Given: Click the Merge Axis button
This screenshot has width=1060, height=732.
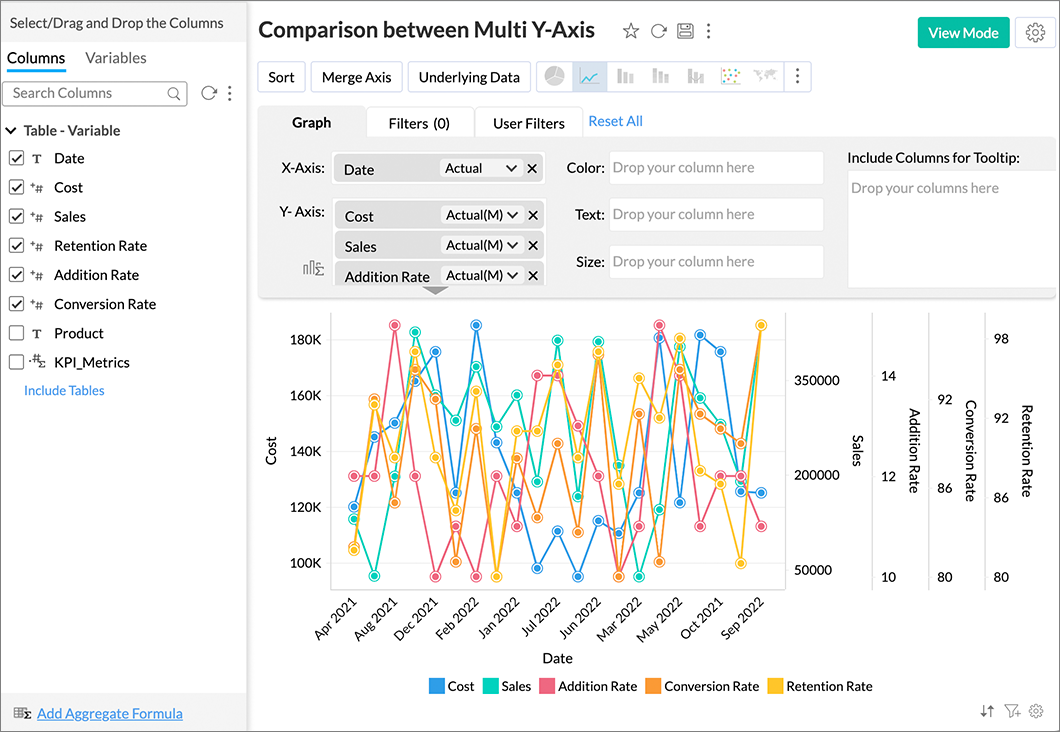Looking at the screenshot, I should tap(356, 77).
